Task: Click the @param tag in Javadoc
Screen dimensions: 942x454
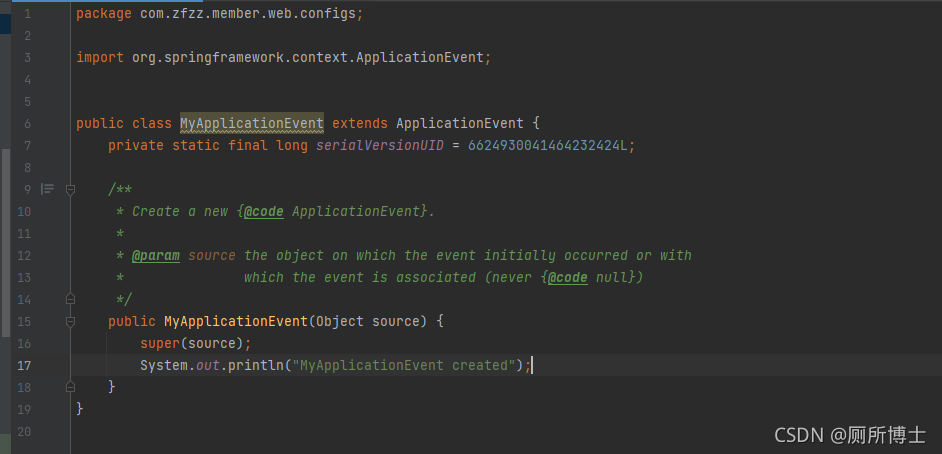Action: 156,256
